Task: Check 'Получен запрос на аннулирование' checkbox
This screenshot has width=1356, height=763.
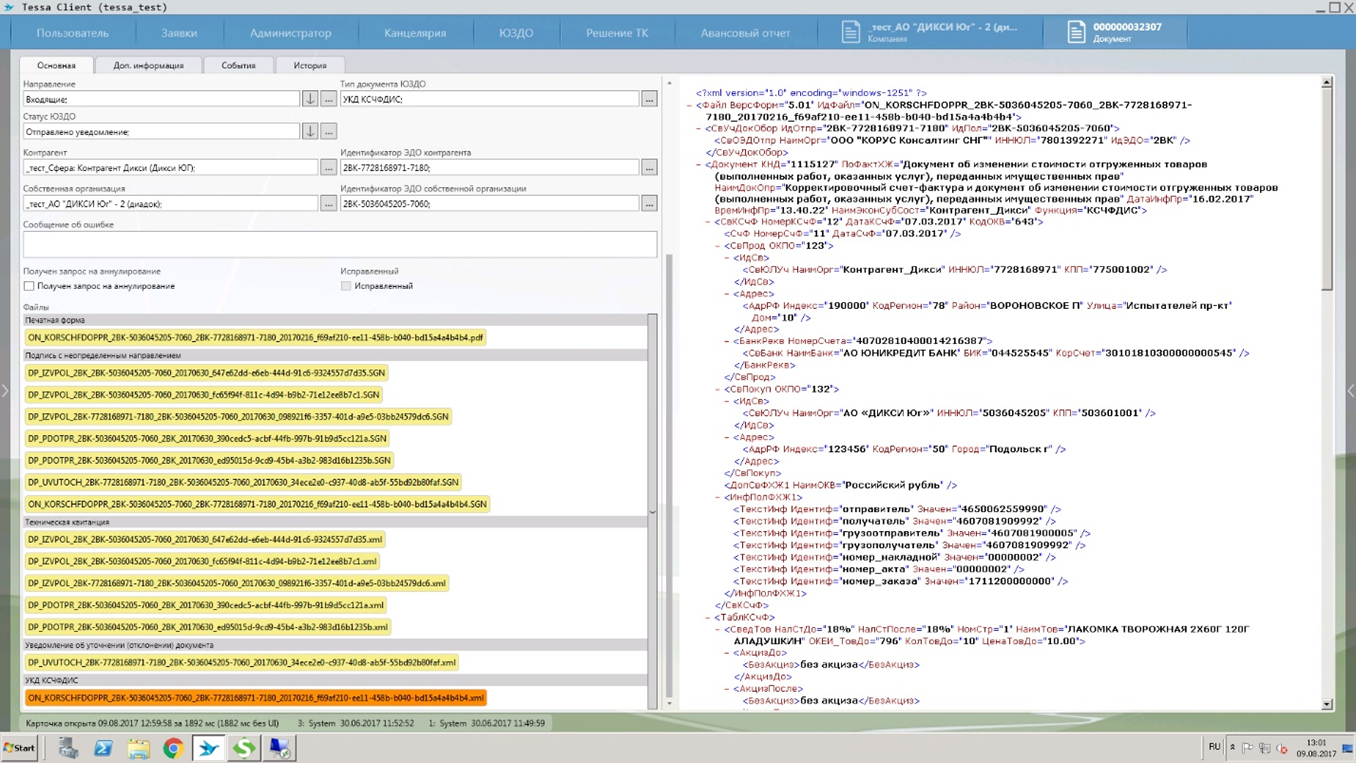Action: click(x=29, y=286)
